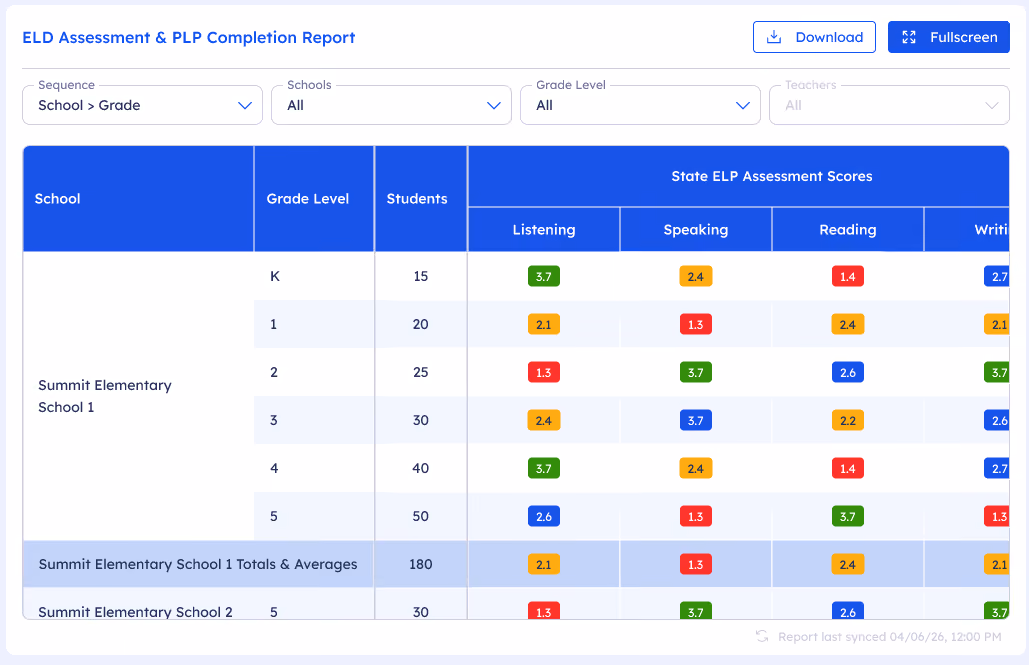Open the Sequence dropdown
This screenshot has height=665, width=1029.
pos(142,105)
